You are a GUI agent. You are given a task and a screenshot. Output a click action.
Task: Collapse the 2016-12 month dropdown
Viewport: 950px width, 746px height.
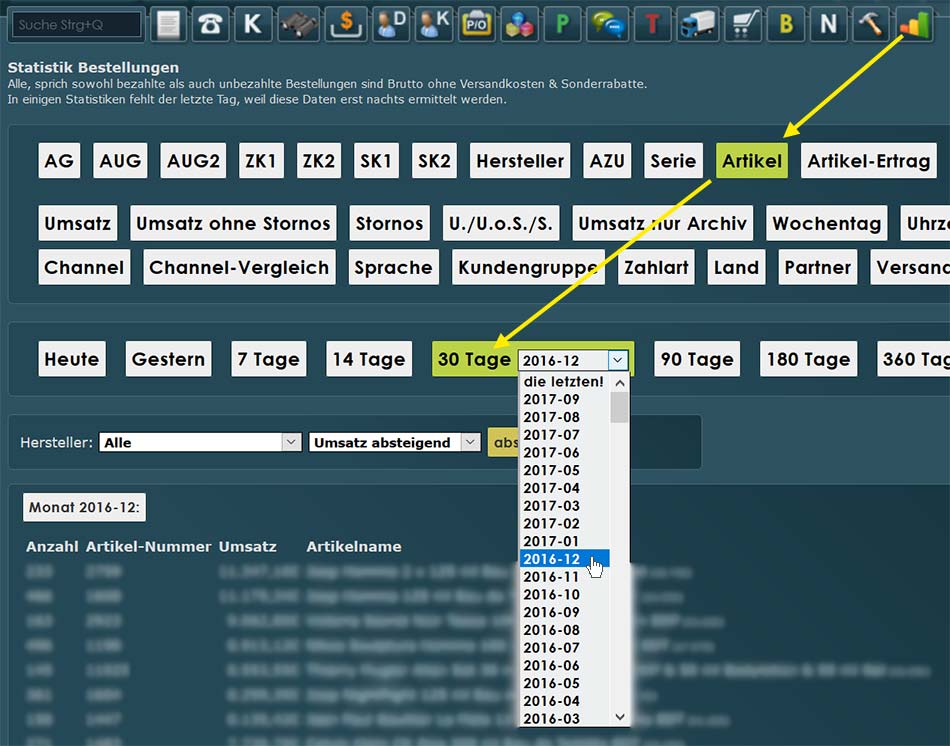(617, 360)
